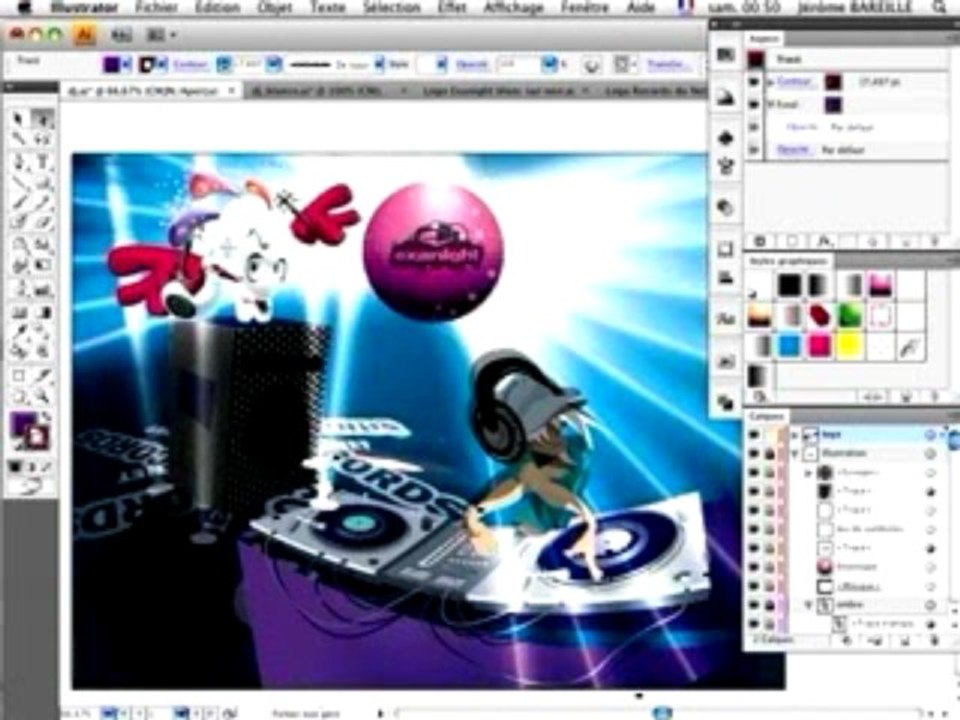Click the purple Fill box in tools panel
The width and height of the screenshot is (960, 720).
coord(21,424)
